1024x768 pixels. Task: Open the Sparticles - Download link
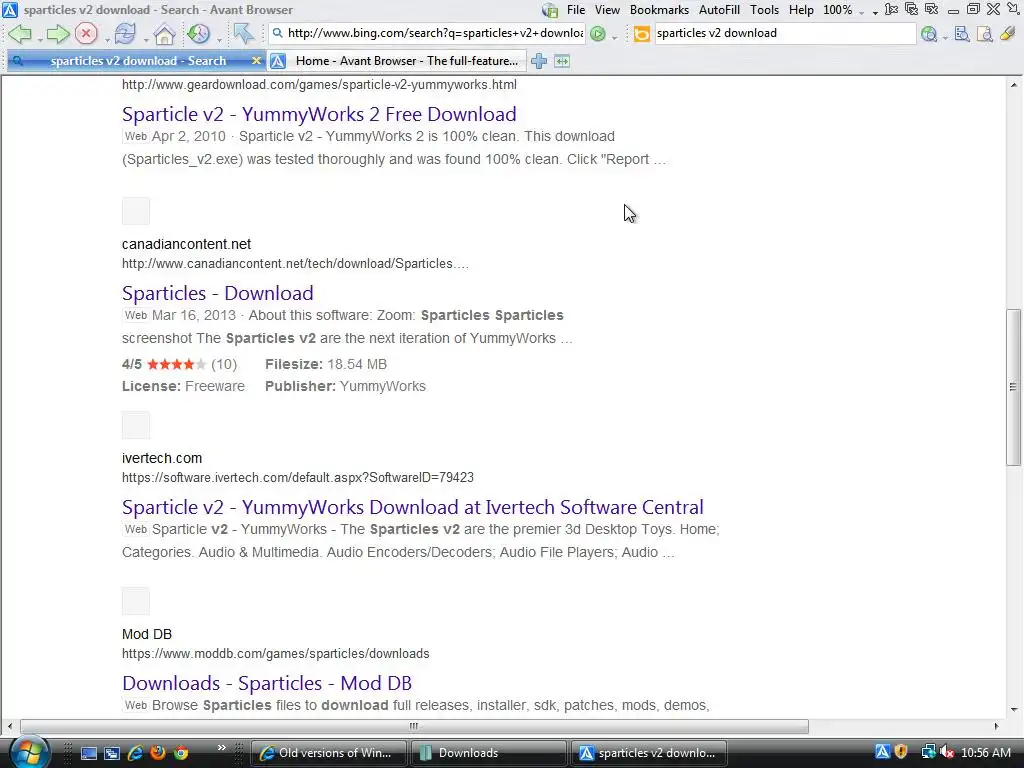[217, 293]
